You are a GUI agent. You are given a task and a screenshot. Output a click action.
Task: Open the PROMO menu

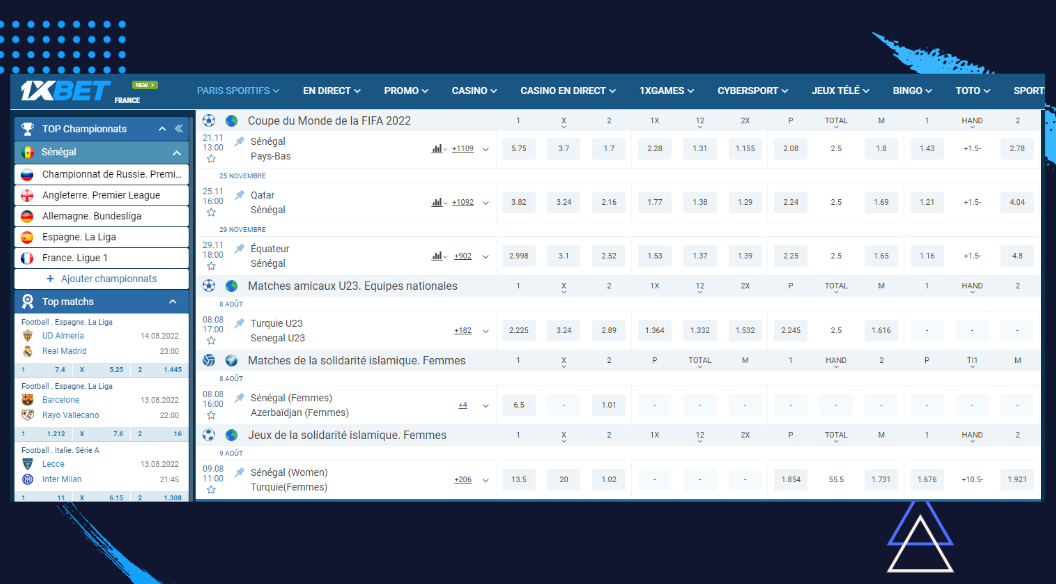pyautogui.click(x=406, y=90)
